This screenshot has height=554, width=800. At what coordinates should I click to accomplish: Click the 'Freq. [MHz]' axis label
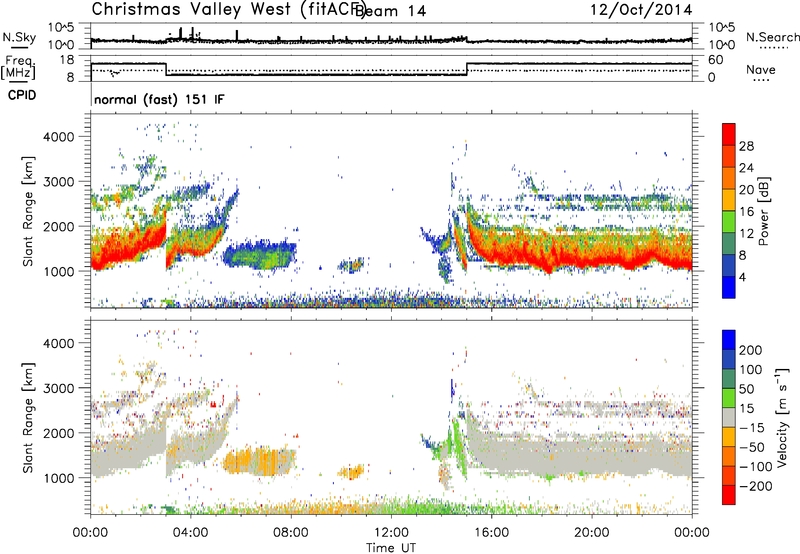pyautogui.click(x=18, y=68)
